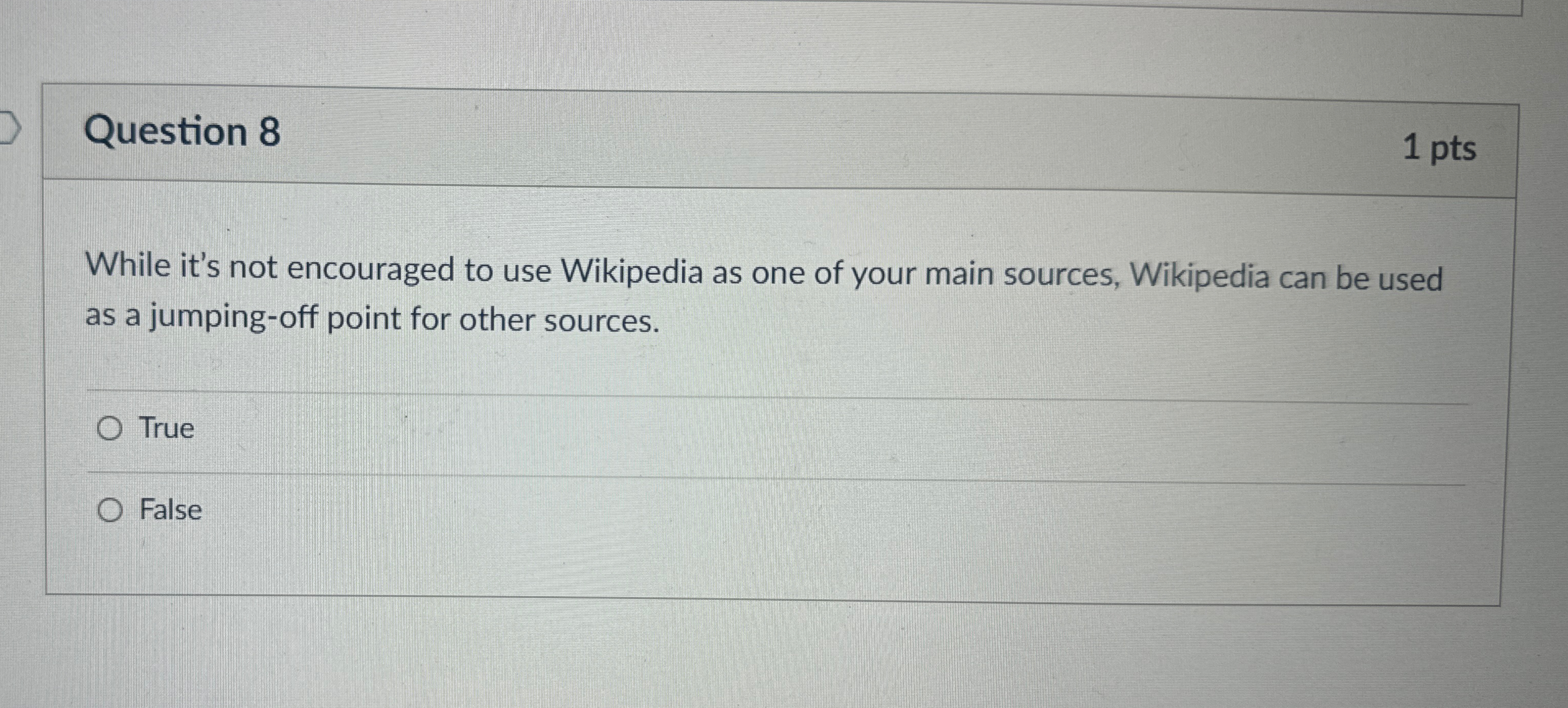1568x708 pixels.
Task: Click the Question 8 title bar area
Action: (731, 131)
